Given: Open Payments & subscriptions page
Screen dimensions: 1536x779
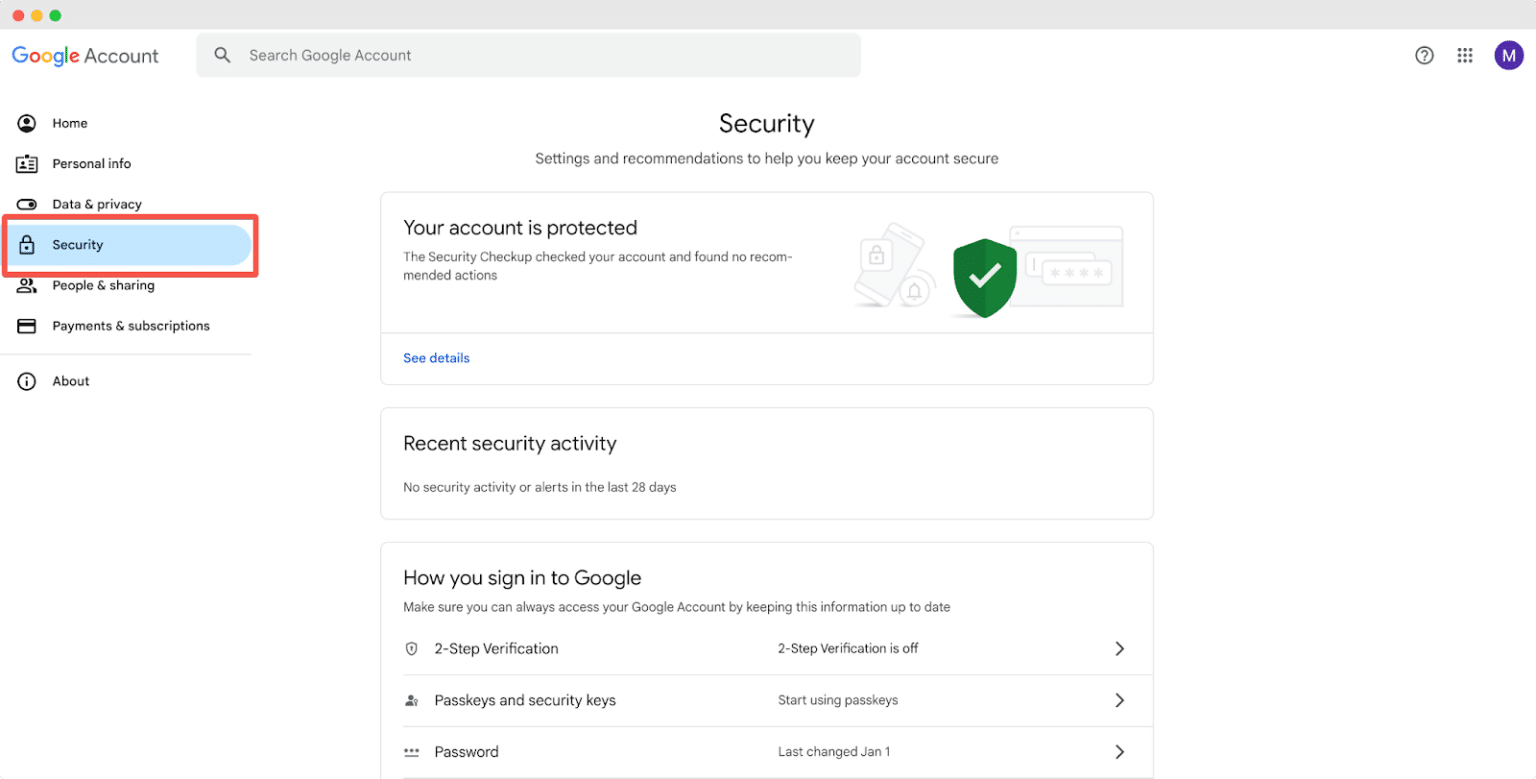Looking at the screenshot, I should 131,326.
